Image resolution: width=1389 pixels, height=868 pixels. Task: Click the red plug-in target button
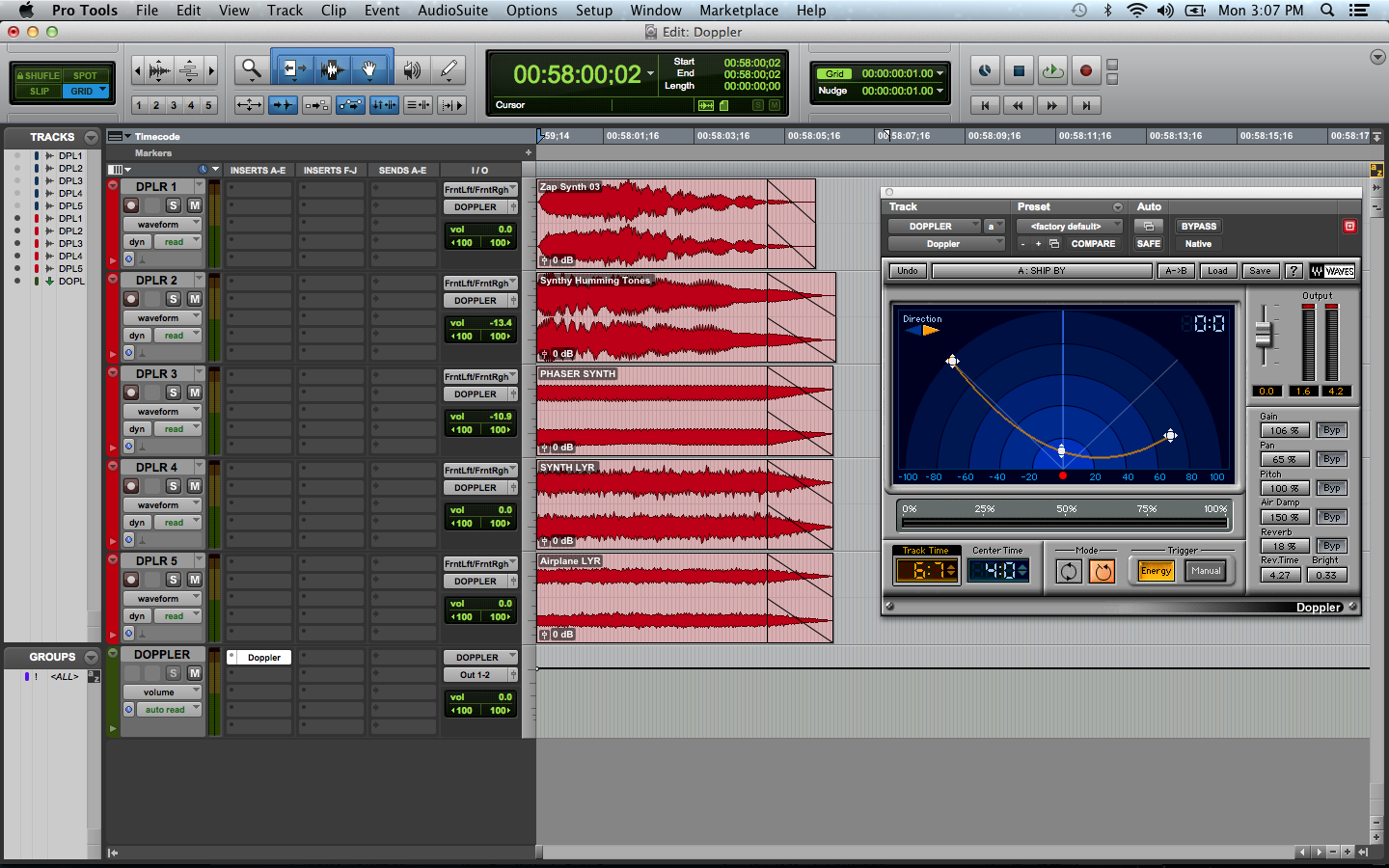1349,226
